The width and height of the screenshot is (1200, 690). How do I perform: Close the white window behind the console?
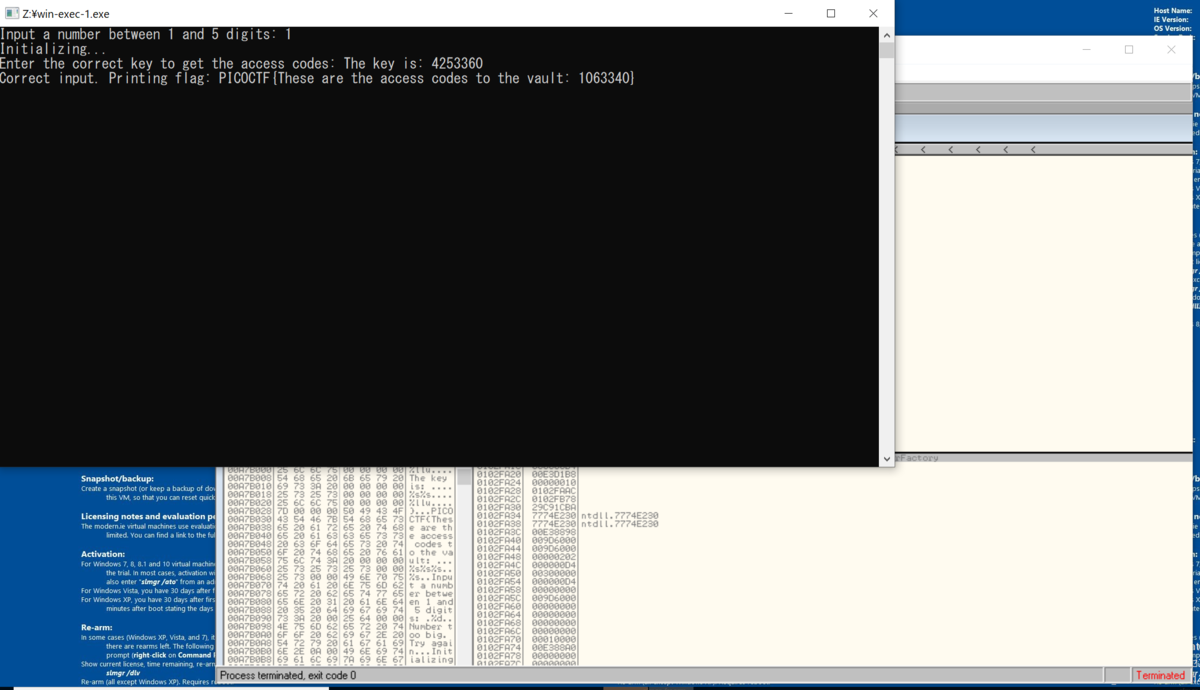click(1171, 49)
